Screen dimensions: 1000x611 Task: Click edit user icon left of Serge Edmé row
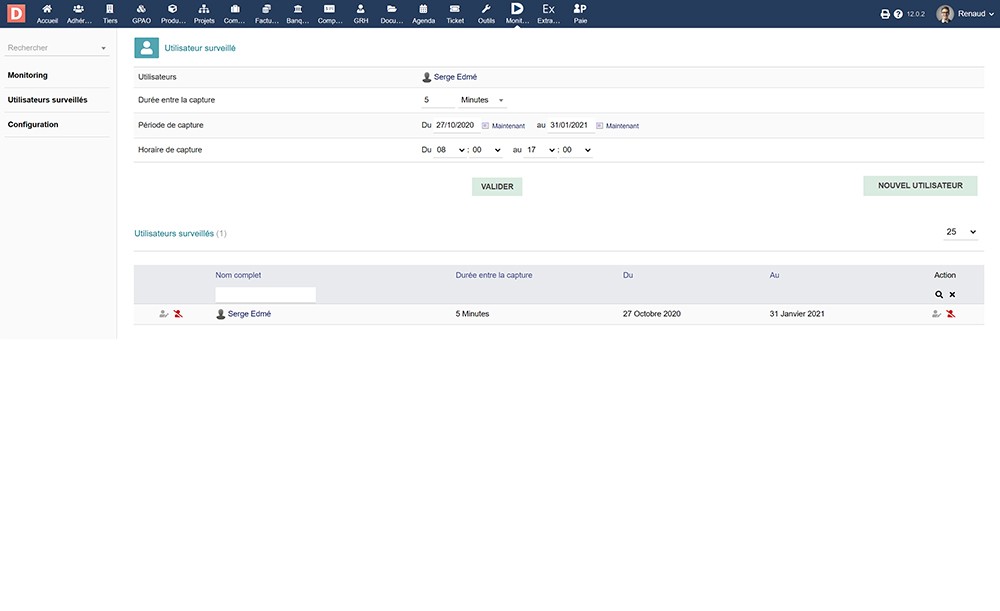(164, 314)
